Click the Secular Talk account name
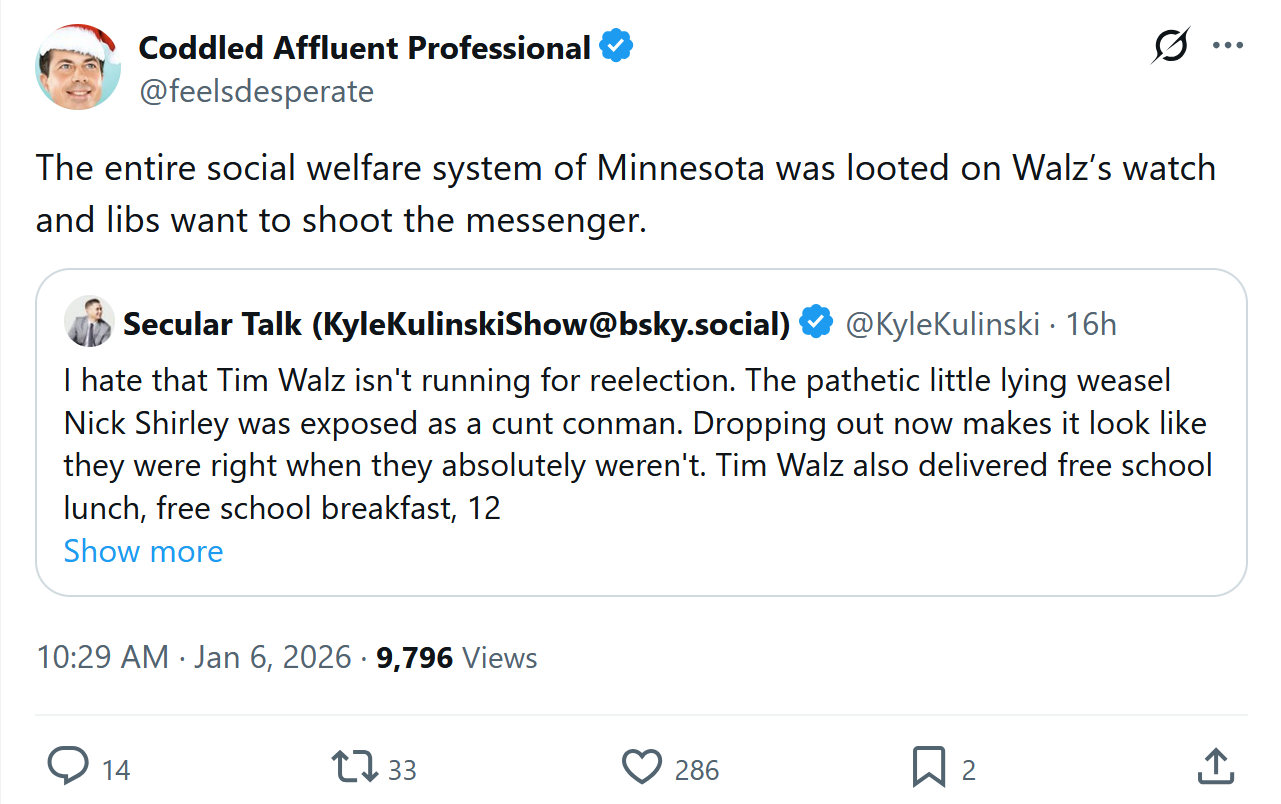 coord(457,323)
